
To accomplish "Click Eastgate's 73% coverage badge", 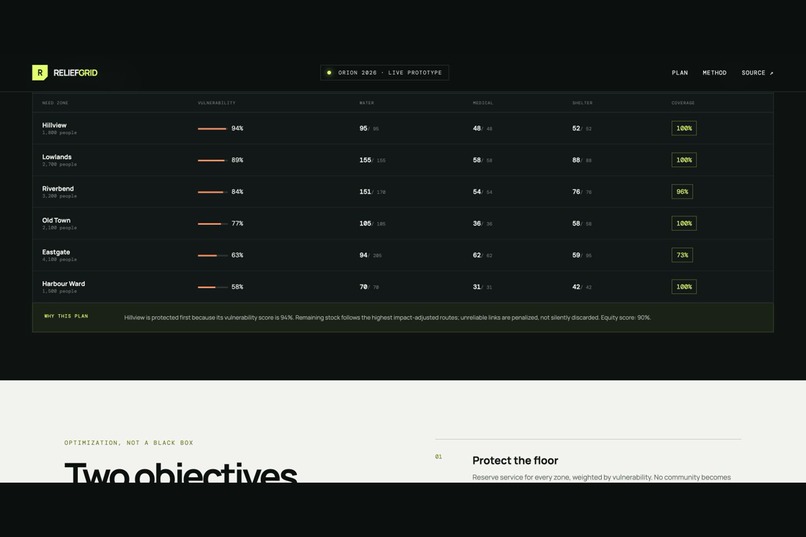I will (682, 255).
